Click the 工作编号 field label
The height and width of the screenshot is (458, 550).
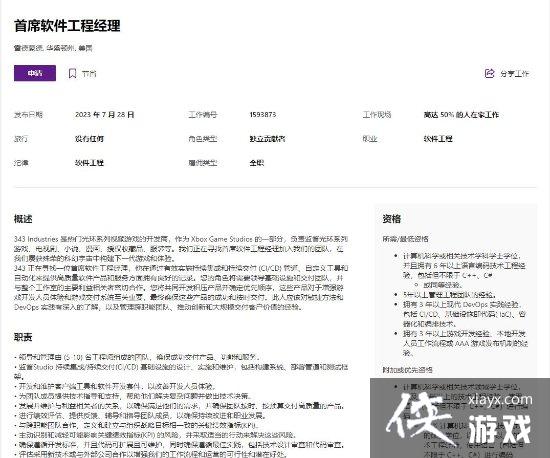tap(203, 115)
